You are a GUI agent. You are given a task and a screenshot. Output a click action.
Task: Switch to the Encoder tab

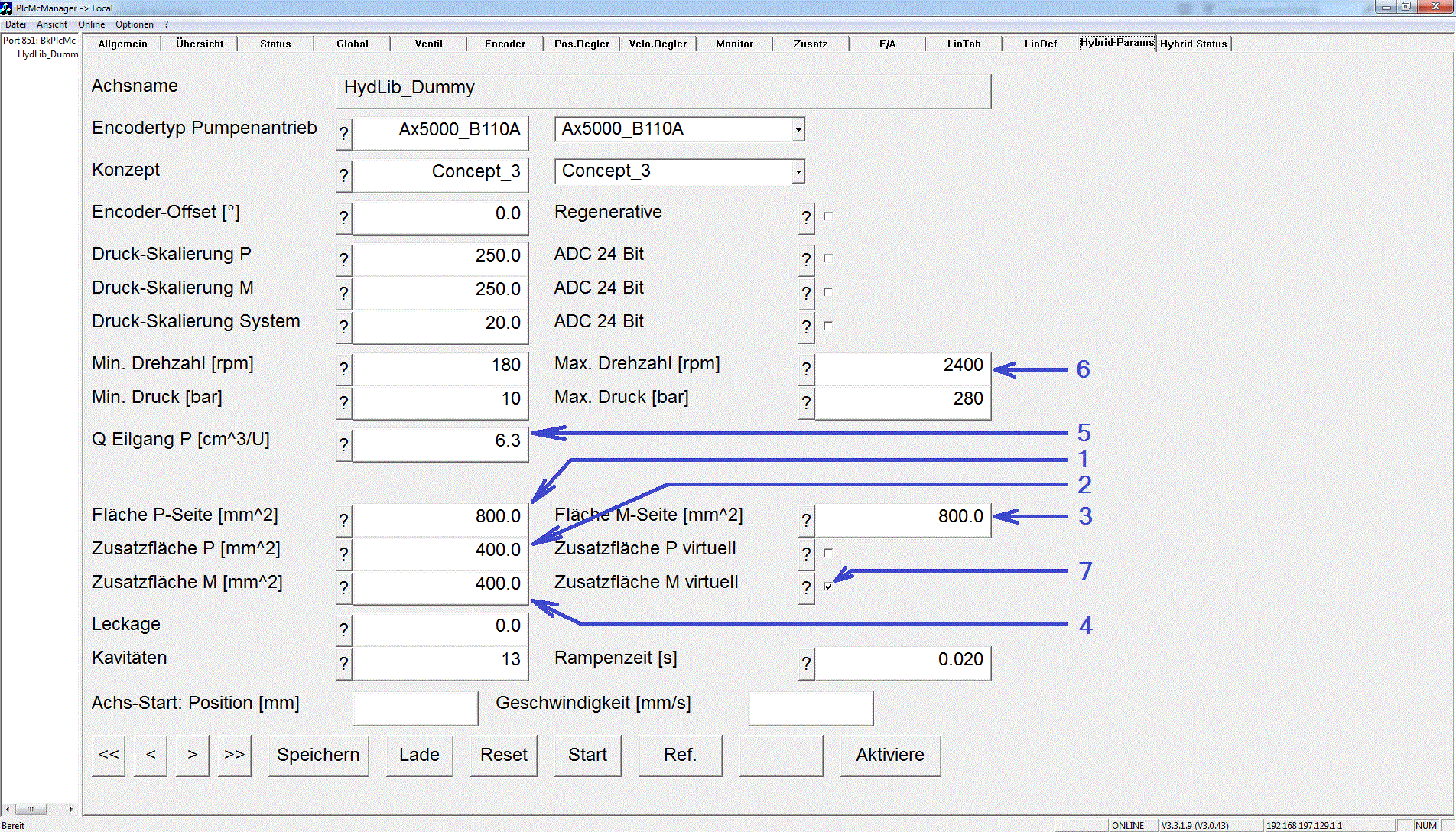[505, 44]
